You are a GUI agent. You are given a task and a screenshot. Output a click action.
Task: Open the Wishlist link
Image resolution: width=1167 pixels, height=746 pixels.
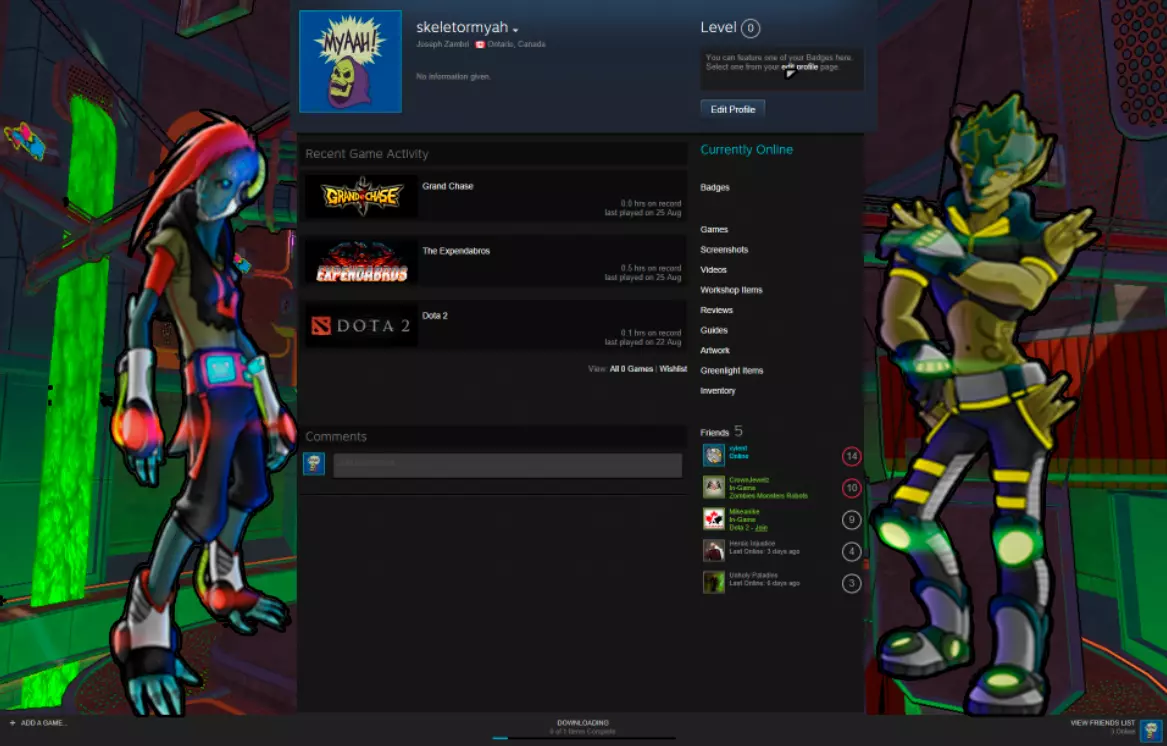click(x=673, y=369)
